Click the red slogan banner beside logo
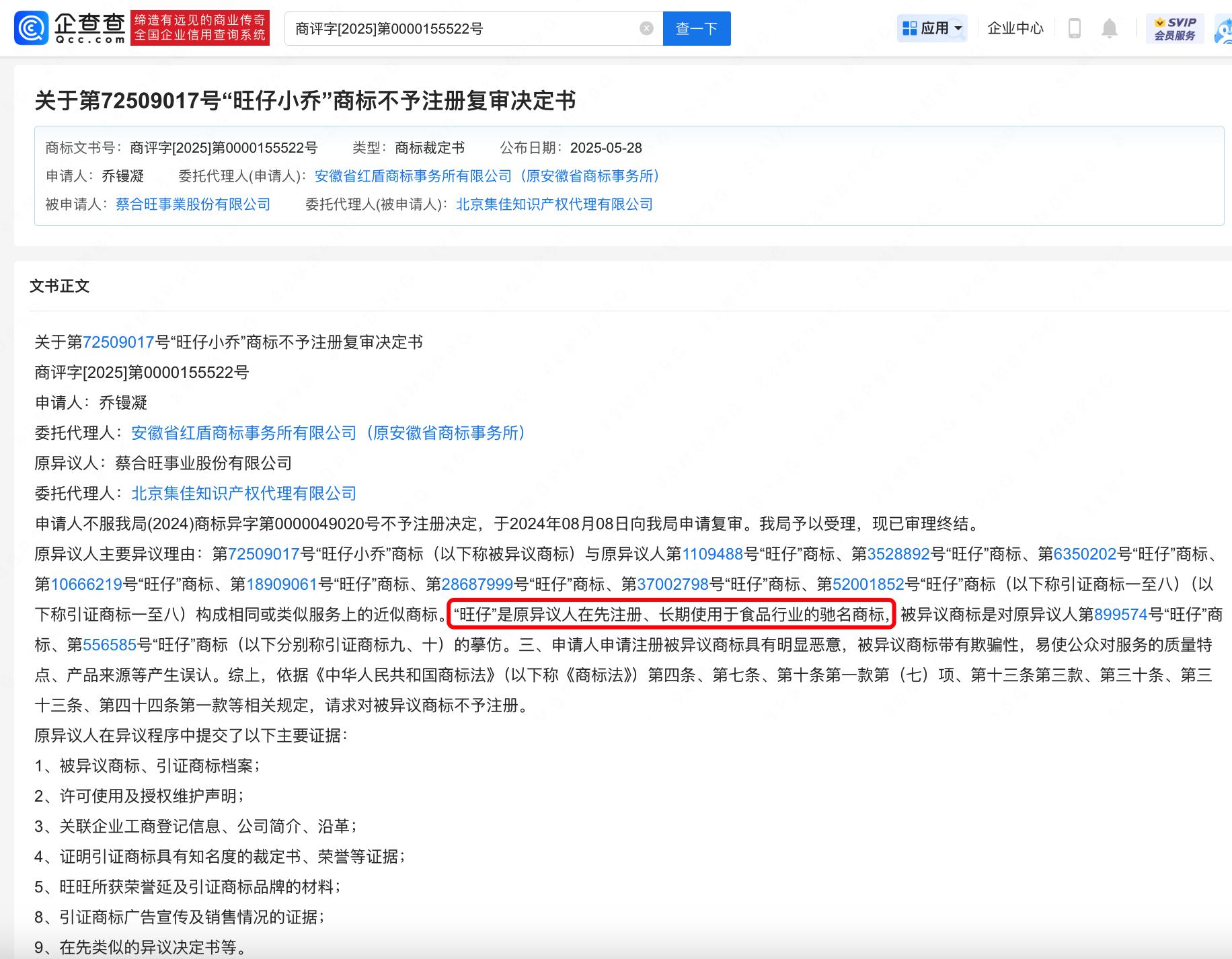Image resolution: width=1232 pixels, height=959 pixels. point(200,28)
